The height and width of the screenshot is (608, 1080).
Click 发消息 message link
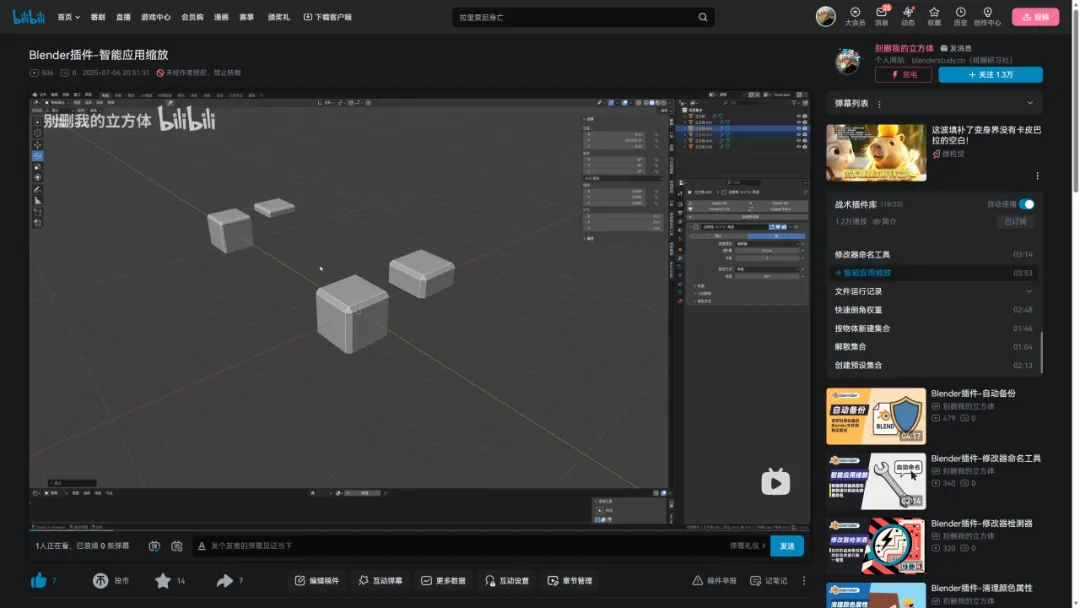tap(956, 48)
